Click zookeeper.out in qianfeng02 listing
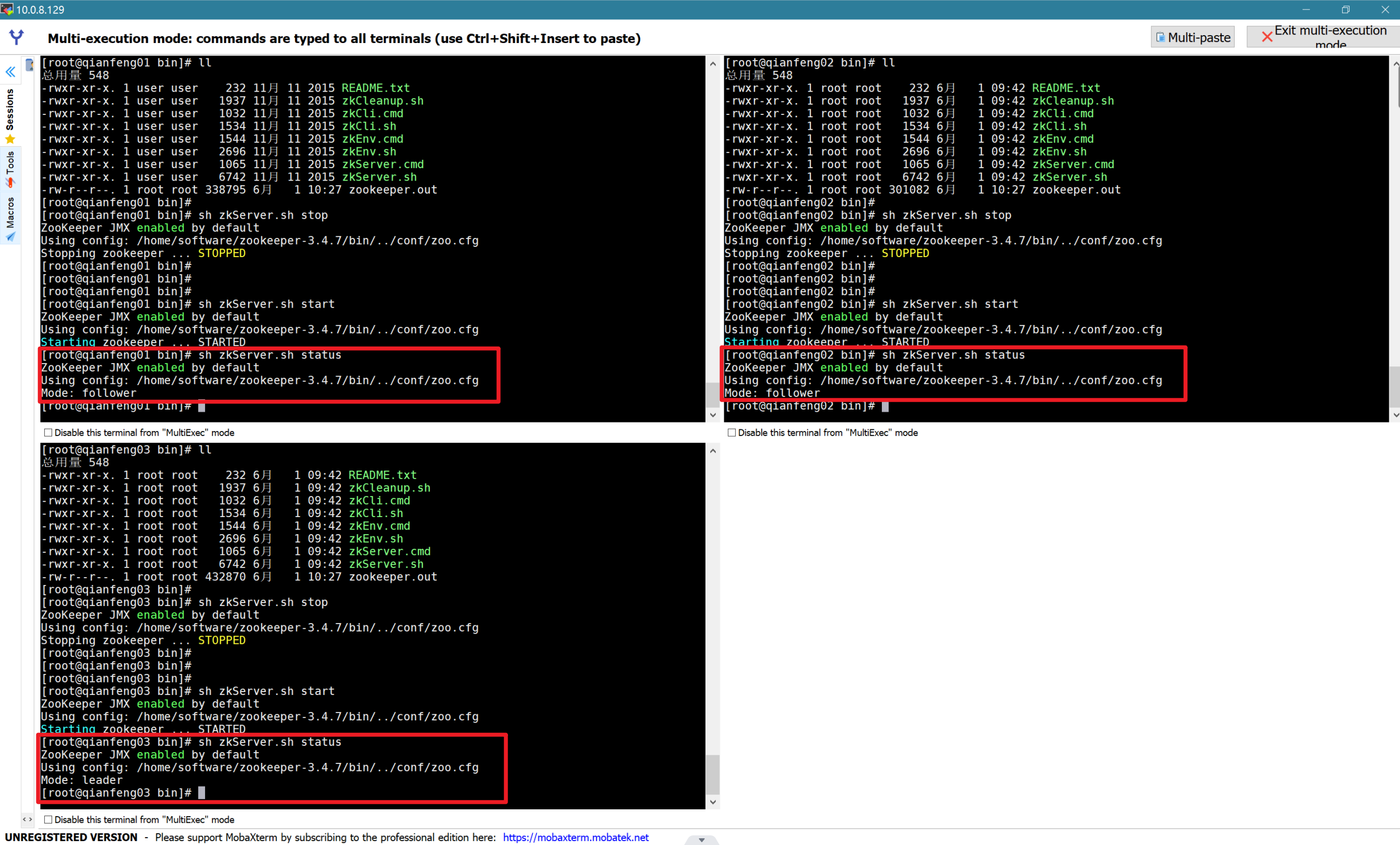The width and height of the screenshot is (1400, 845). (x=1076, y=190)
